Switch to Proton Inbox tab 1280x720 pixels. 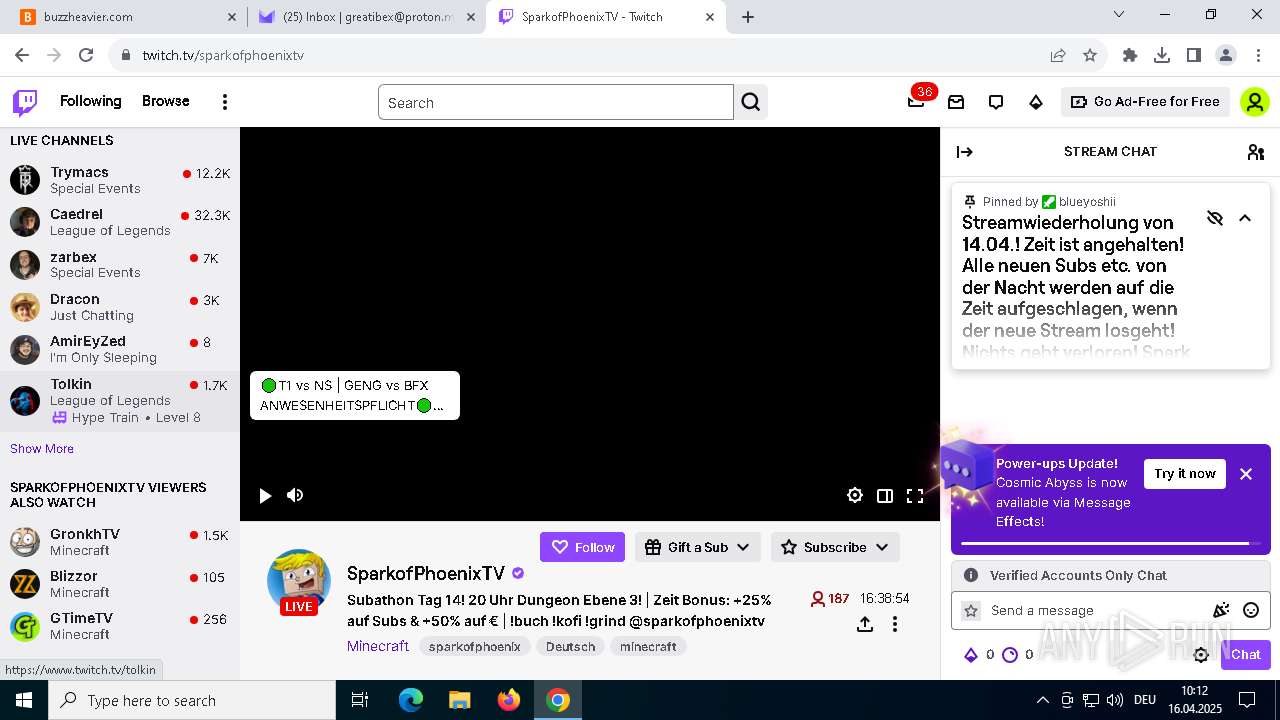point(366,17)
